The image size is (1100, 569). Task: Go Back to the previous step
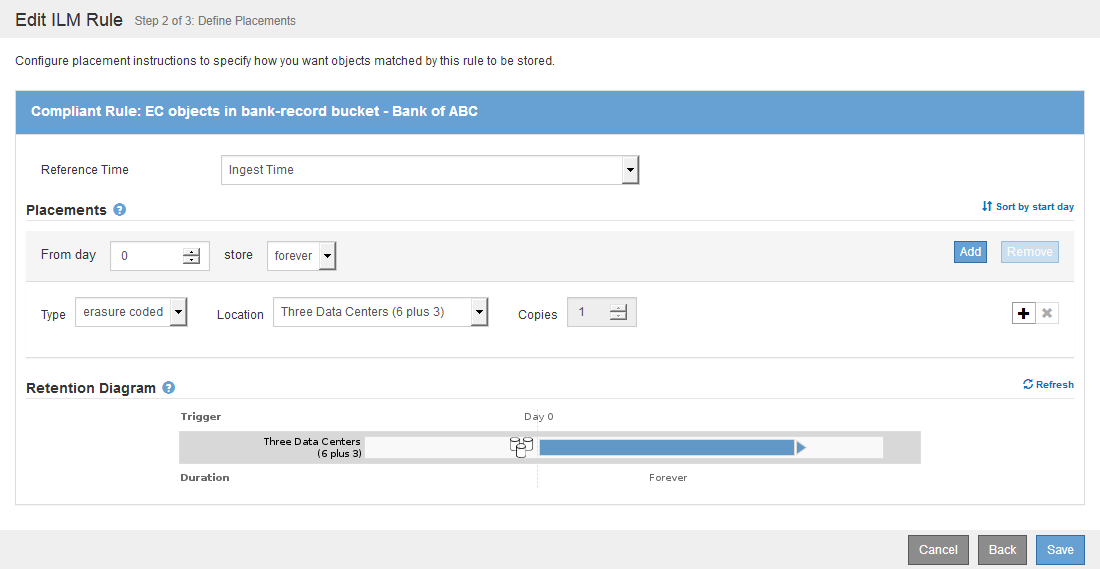point(1002,550)
